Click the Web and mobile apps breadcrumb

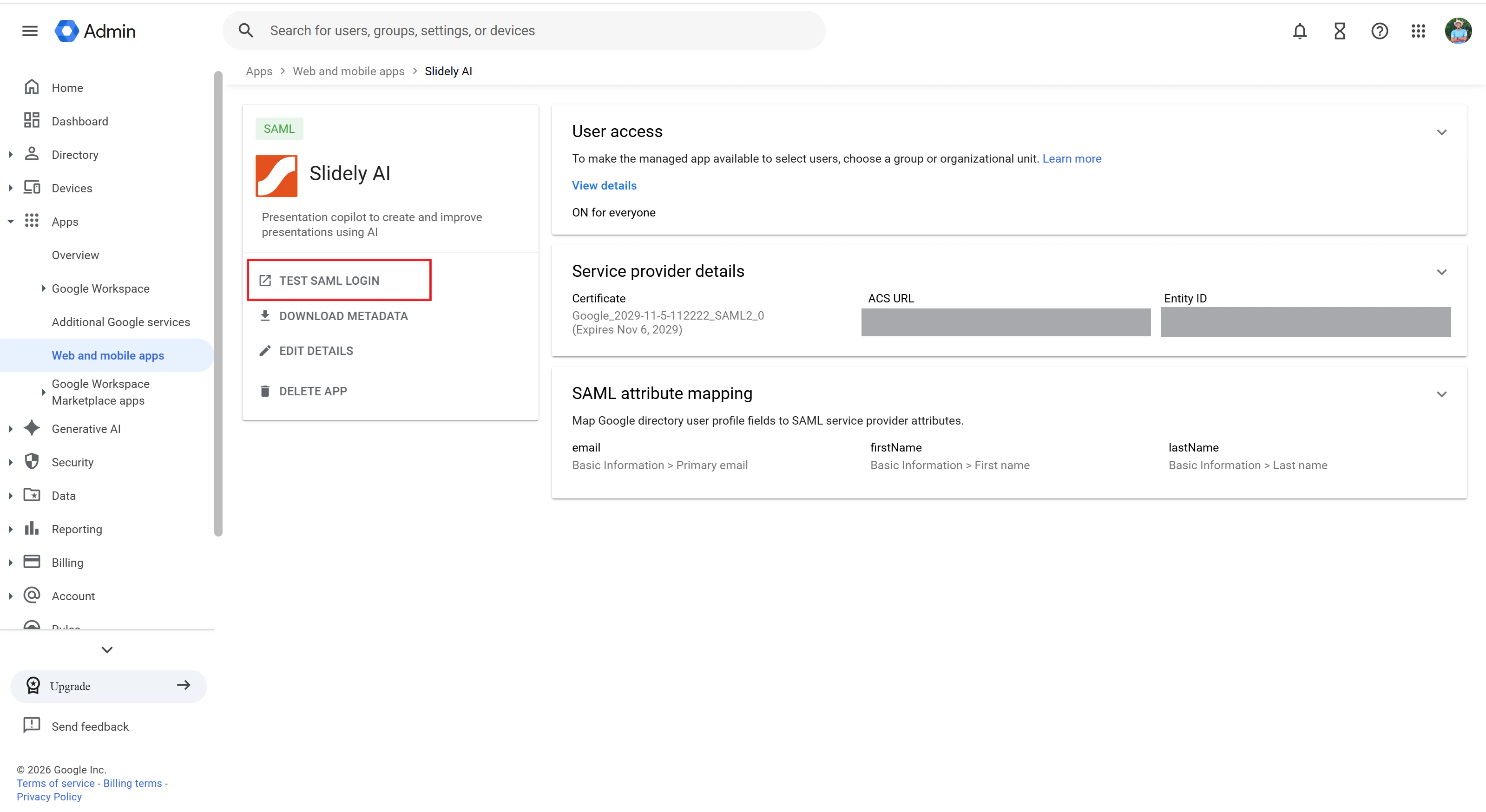(348, 71)
